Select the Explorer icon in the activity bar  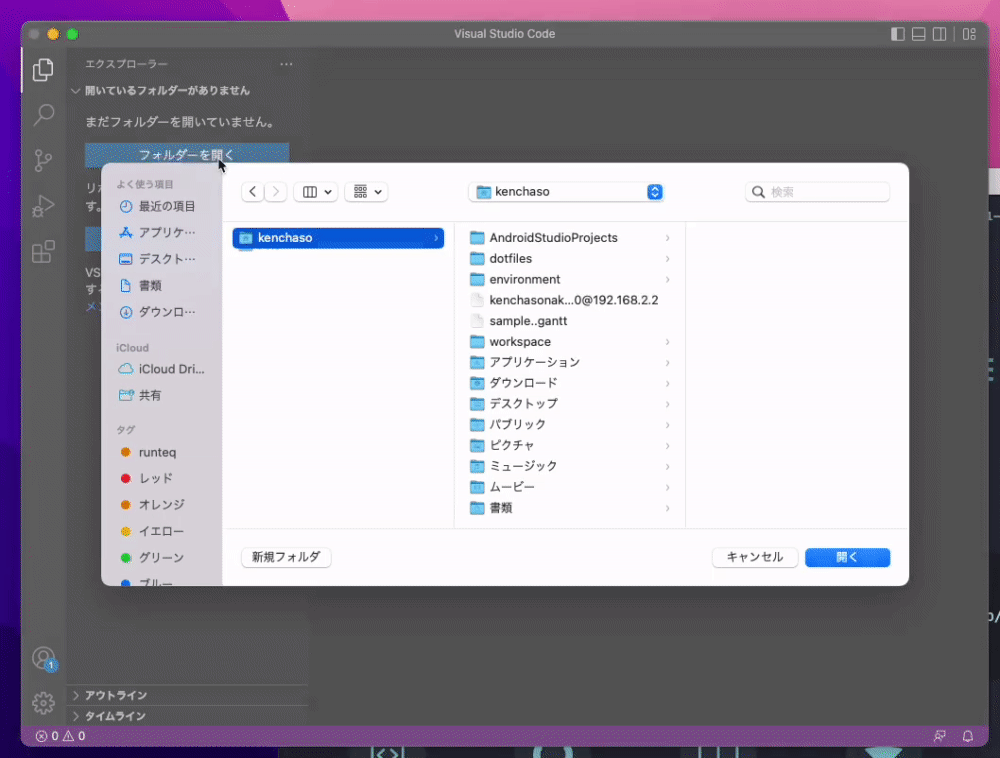point(43,70)
